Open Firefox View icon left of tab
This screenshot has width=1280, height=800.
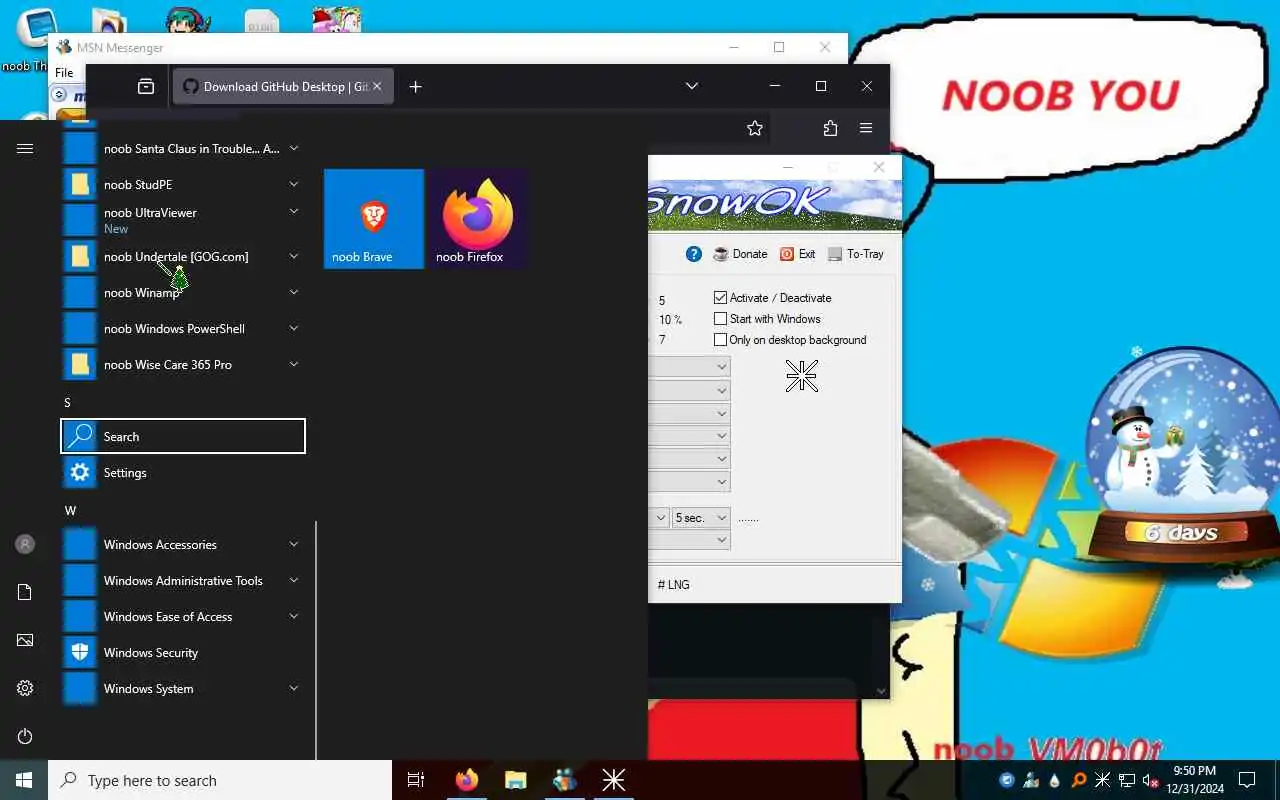click(146, 86)
